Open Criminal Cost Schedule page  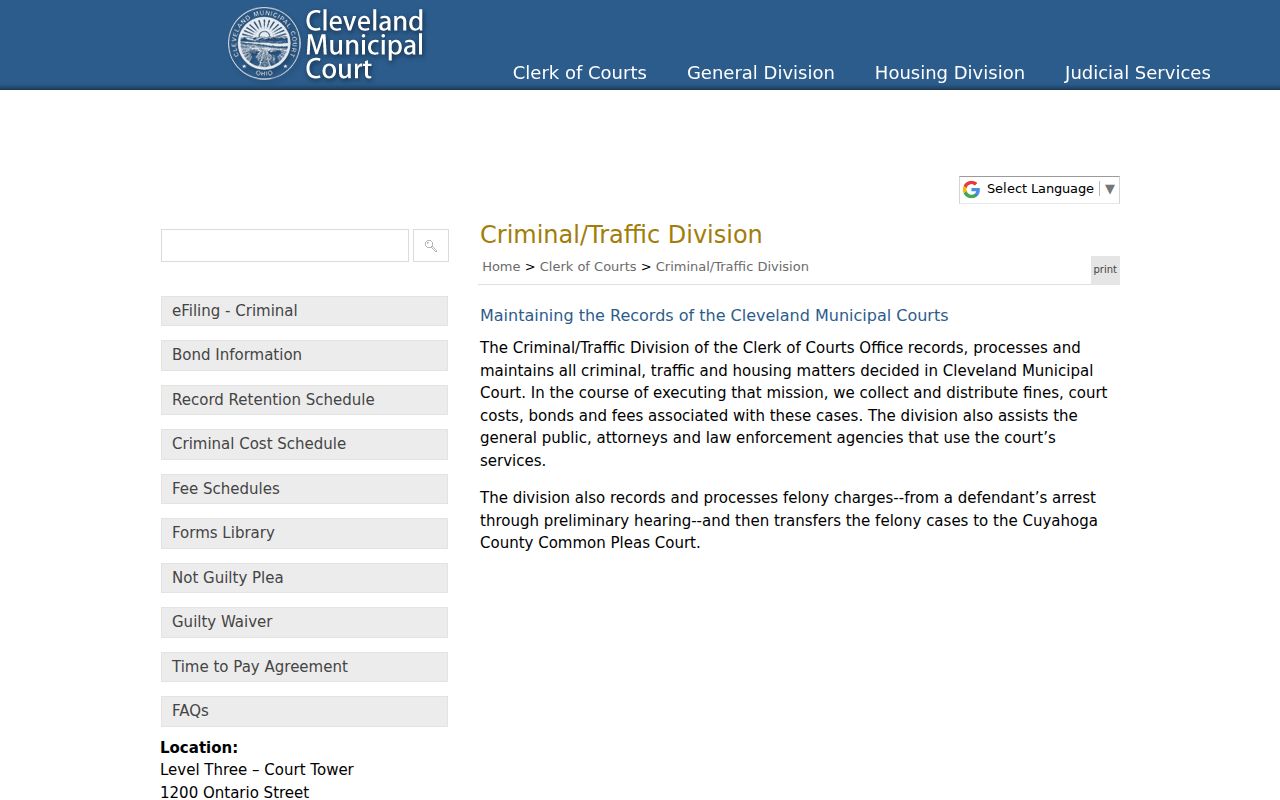click(304, 444)
